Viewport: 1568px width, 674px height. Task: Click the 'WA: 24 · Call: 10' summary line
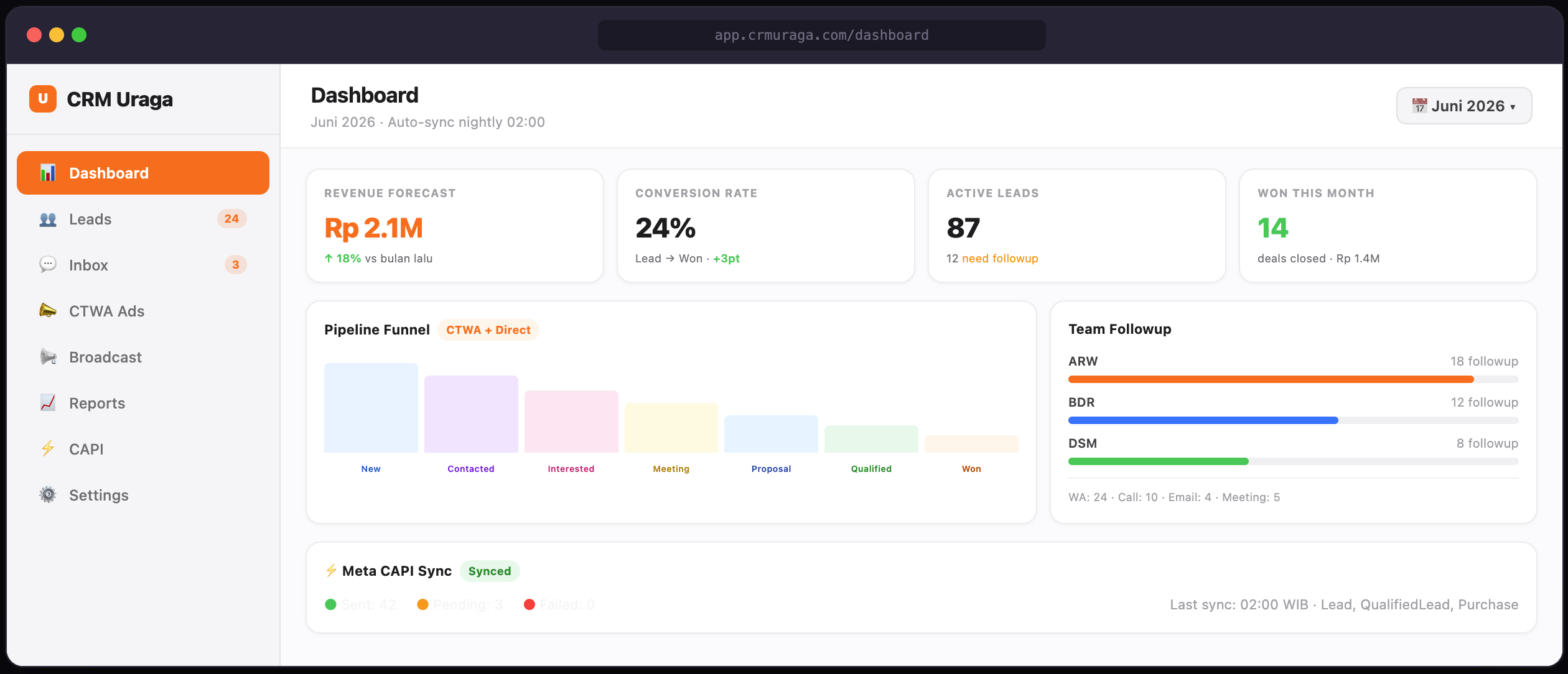pos(1174,497)
